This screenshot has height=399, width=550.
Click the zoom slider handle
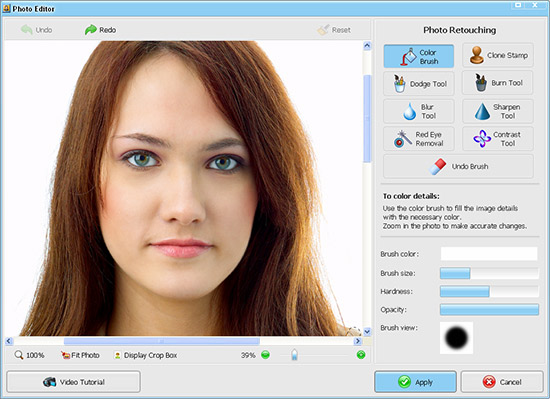coord(294,354)
